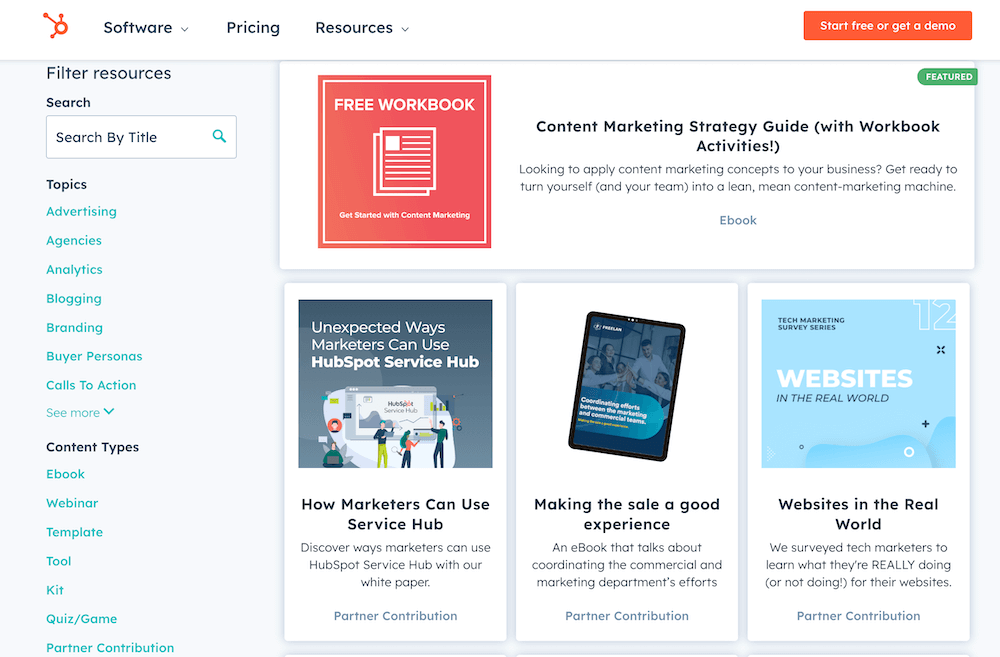1000x657 pixels.
Task: Select the Buyer Personas topic
Action: 94,356
